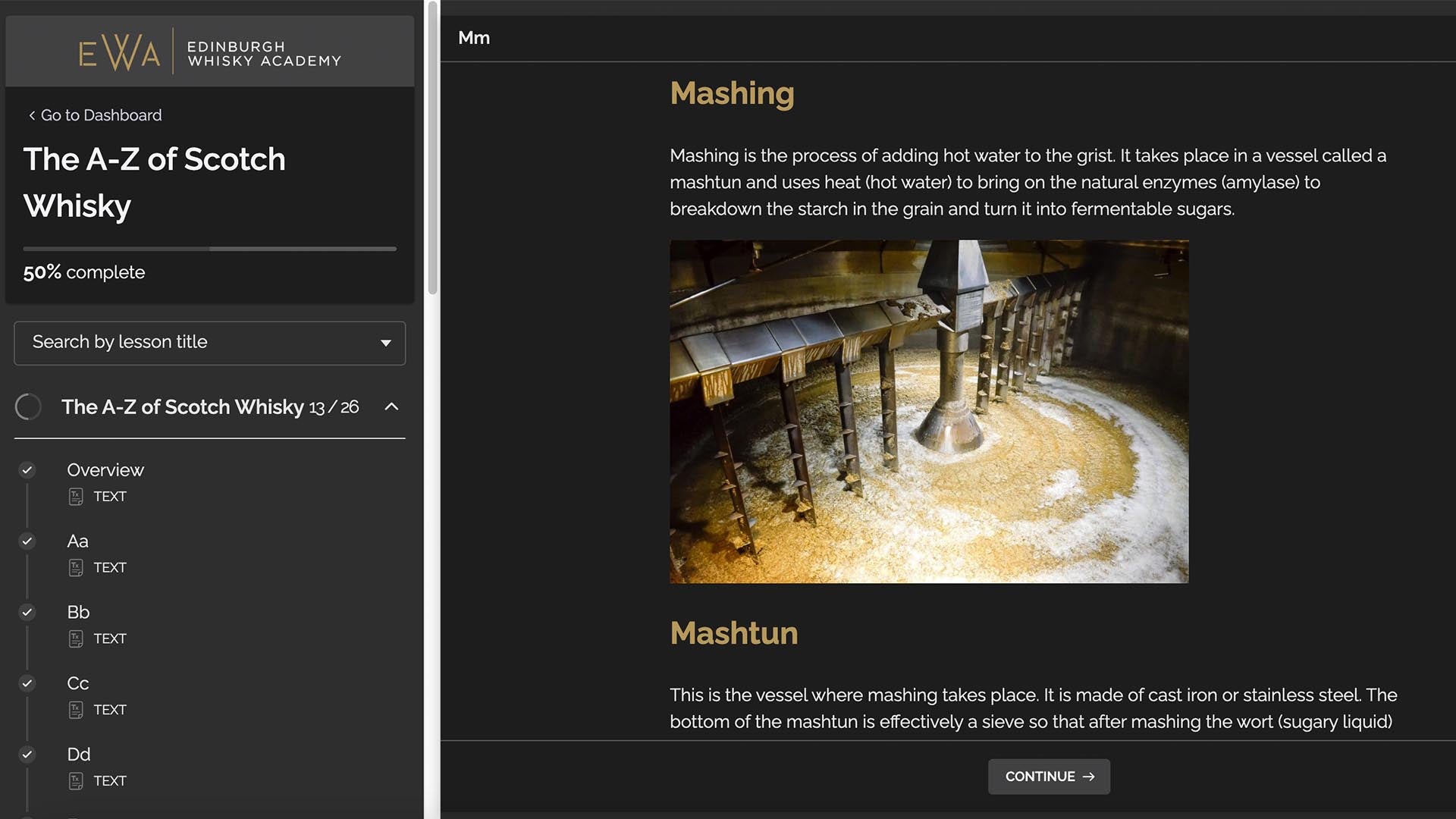Click the completed checkmark beside Overview

pos(27,470)
